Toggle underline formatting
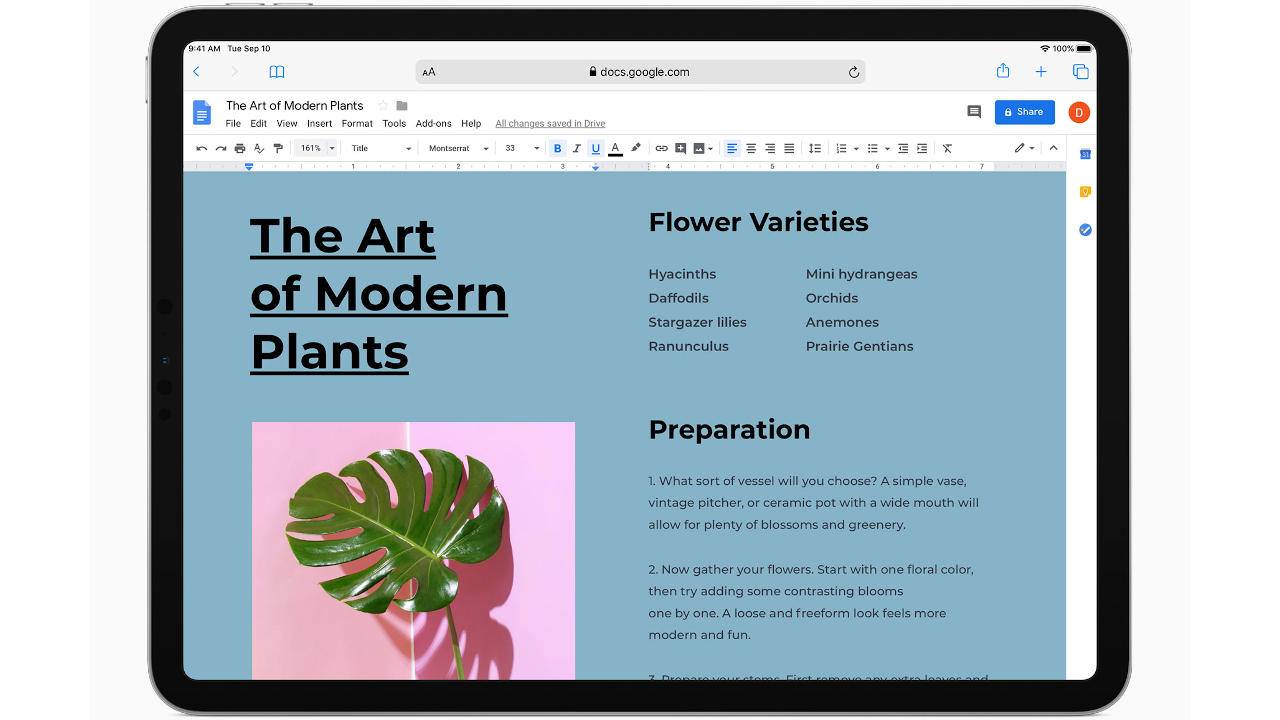 (x=595, y=147)
